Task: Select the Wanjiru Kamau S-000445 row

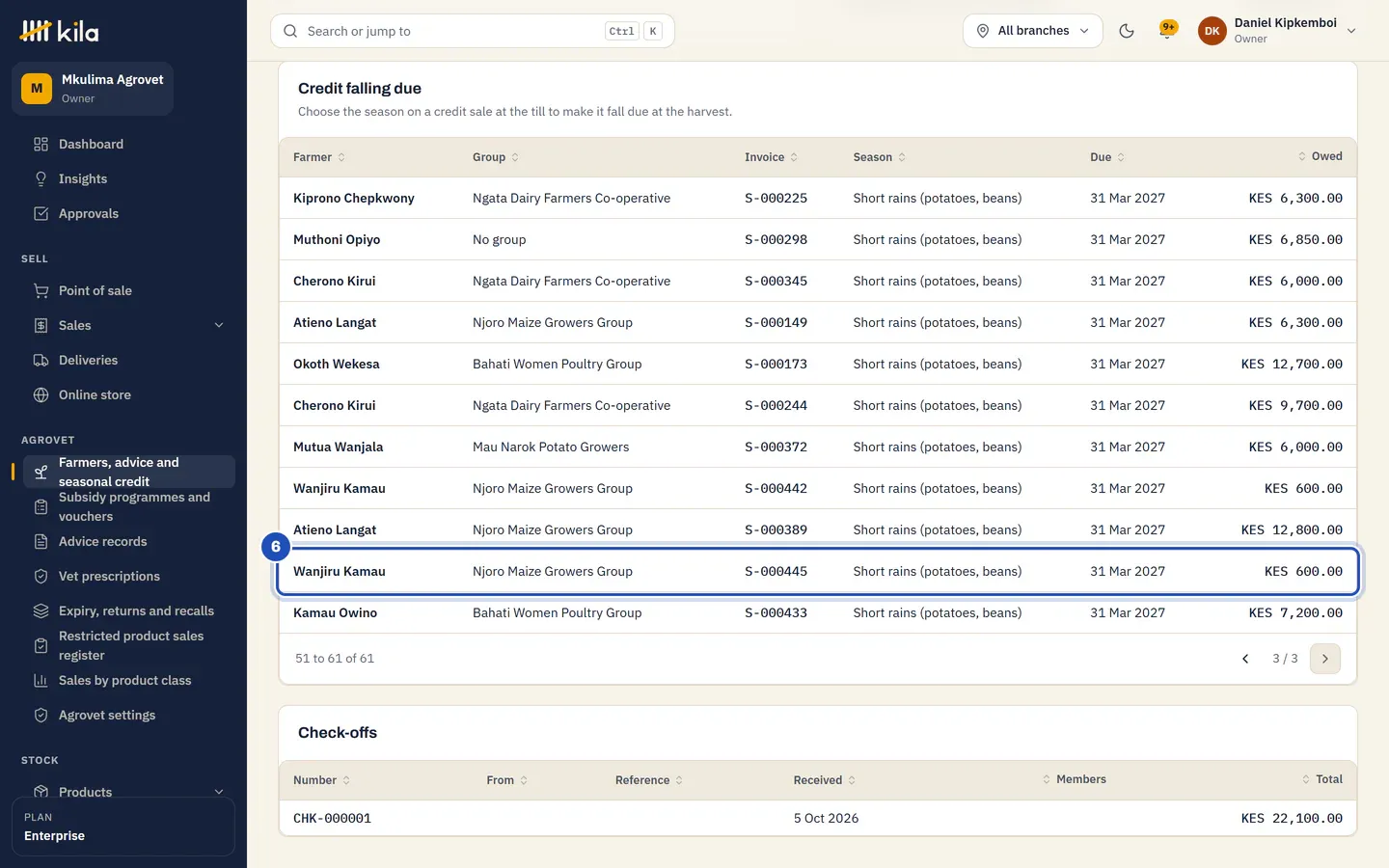Action: click(x=818, y=572)
